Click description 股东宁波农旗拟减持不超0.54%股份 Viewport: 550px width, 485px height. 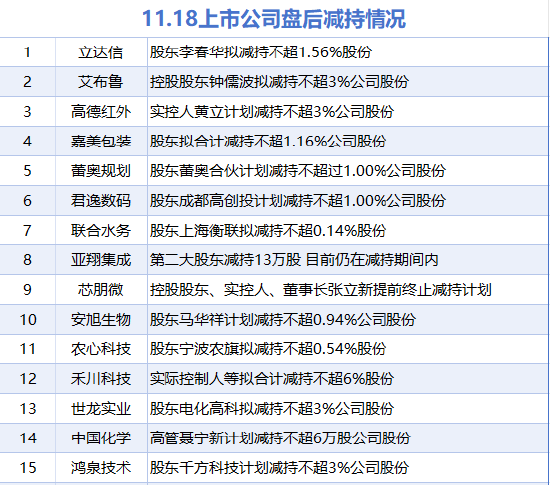coord(268,349)
